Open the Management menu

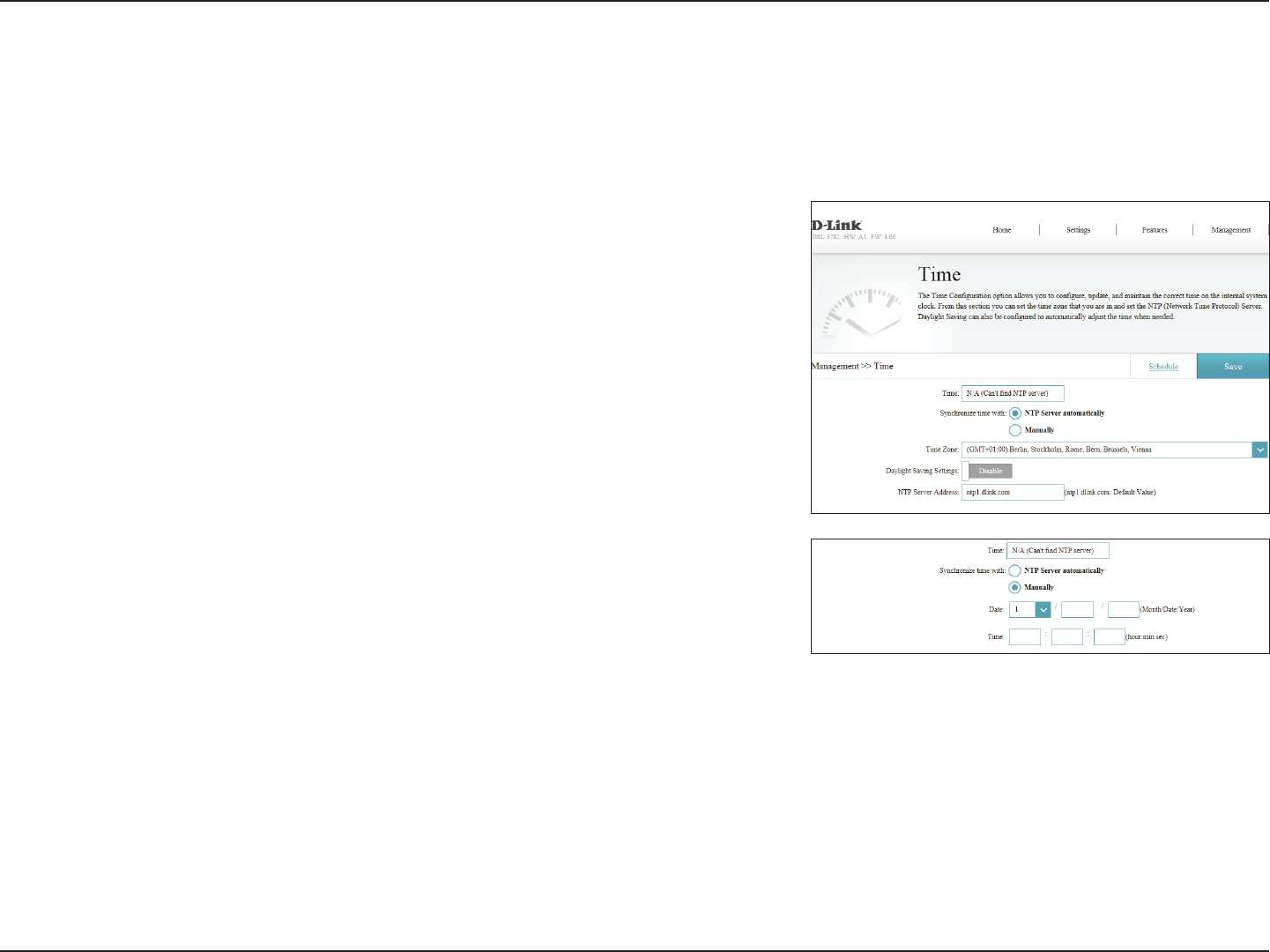coord(1231,230)
